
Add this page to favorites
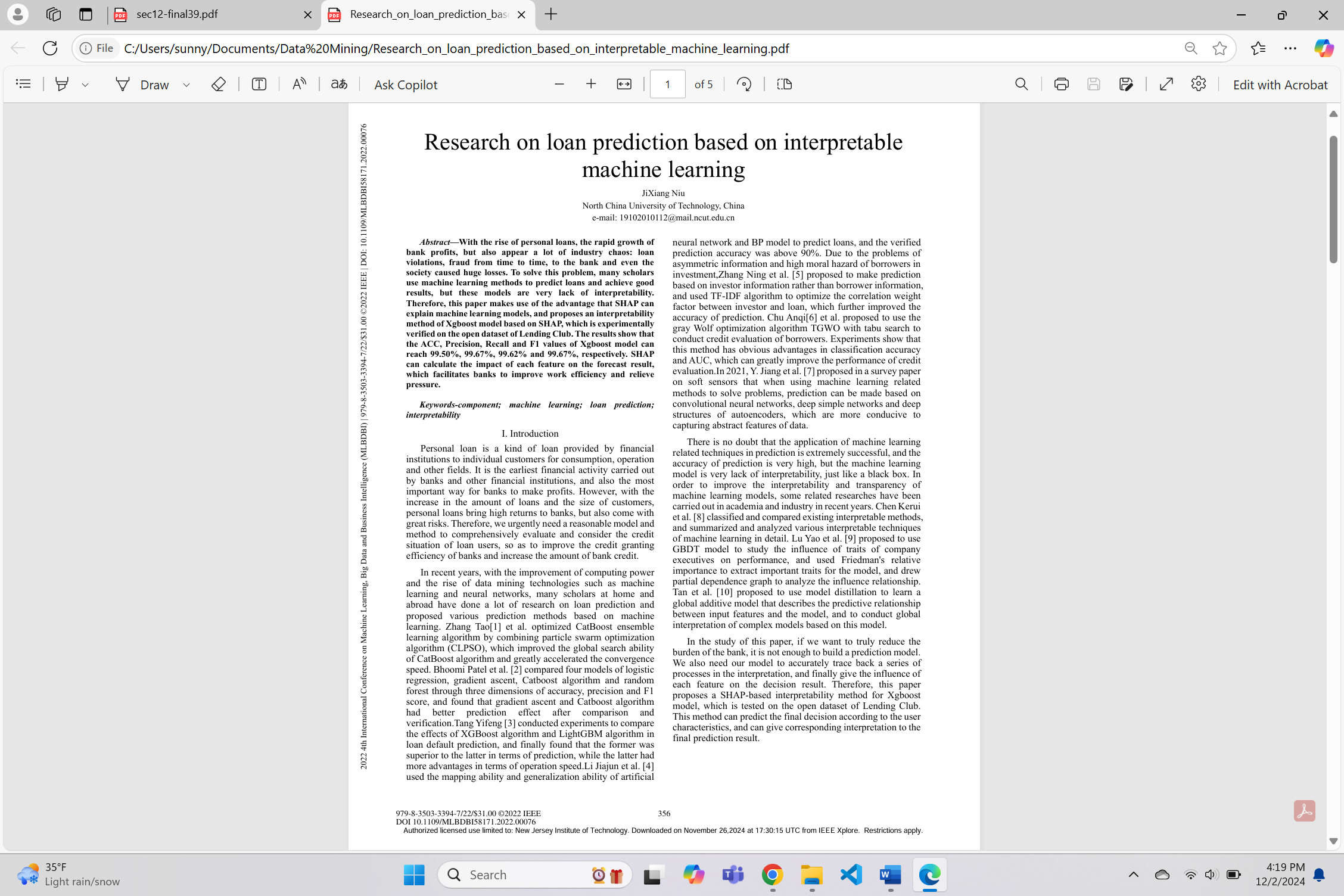[x=1218, y=48]
